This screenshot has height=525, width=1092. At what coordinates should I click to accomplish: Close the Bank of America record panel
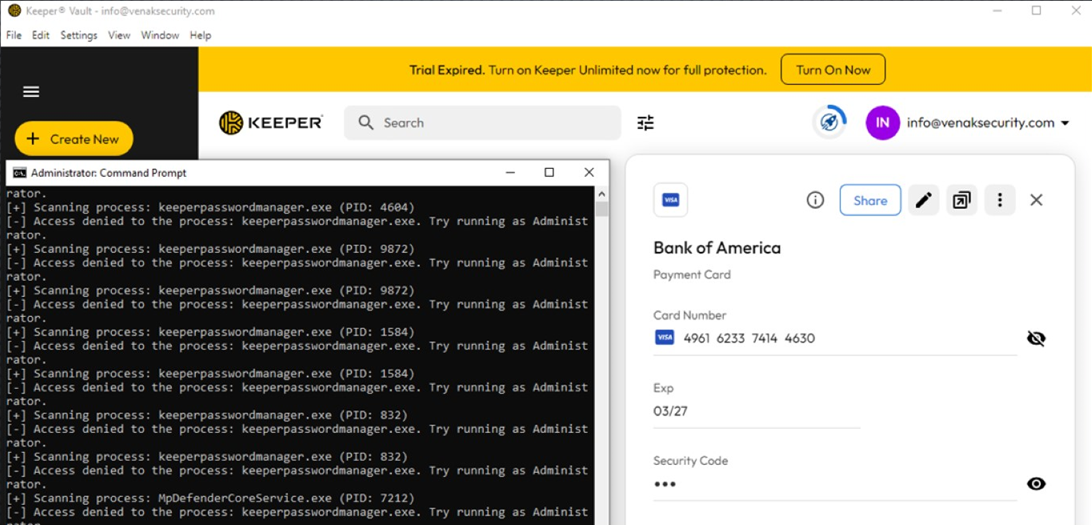pyautogui.click(x=1036, y=201)
